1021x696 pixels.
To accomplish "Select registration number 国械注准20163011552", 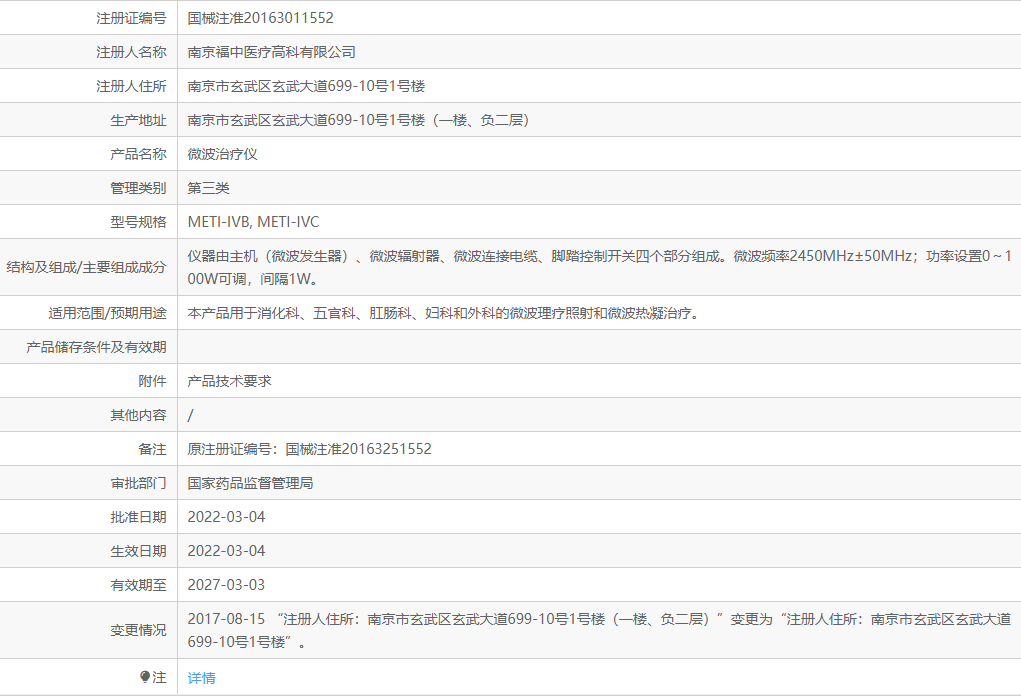I will tap(260, 18).
